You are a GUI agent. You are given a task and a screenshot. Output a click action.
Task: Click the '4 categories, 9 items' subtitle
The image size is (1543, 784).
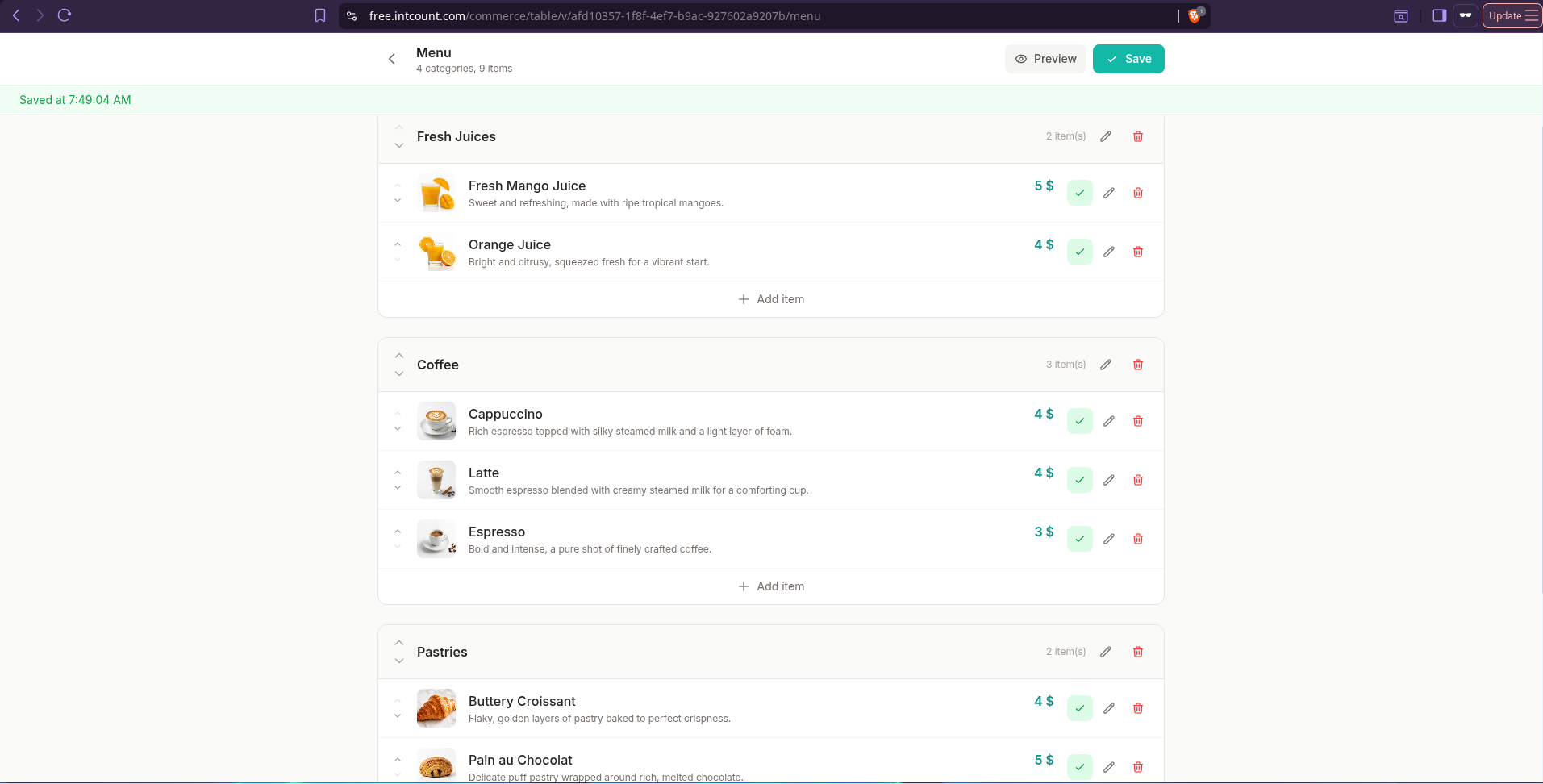click(465, 69)
